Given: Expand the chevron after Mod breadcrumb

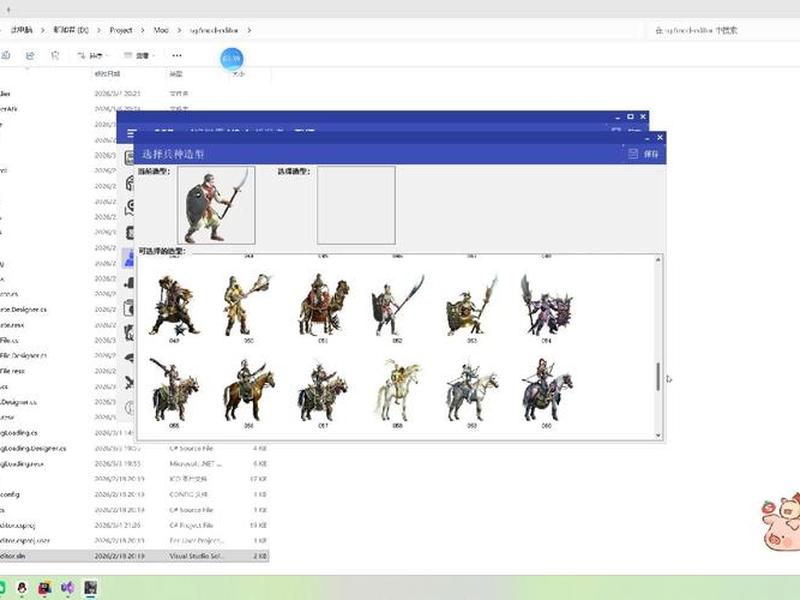Looking at the screenshot, I should coord(179,30).
